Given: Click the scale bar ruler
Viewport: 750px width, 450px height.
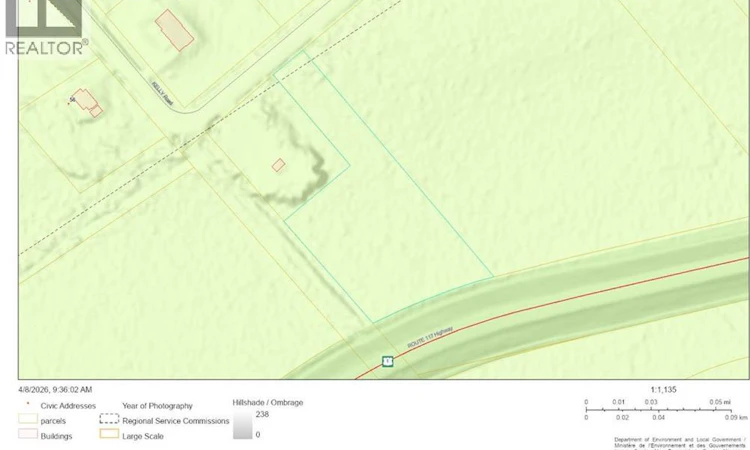Looking at the screenshot, I should coord(658,410).
